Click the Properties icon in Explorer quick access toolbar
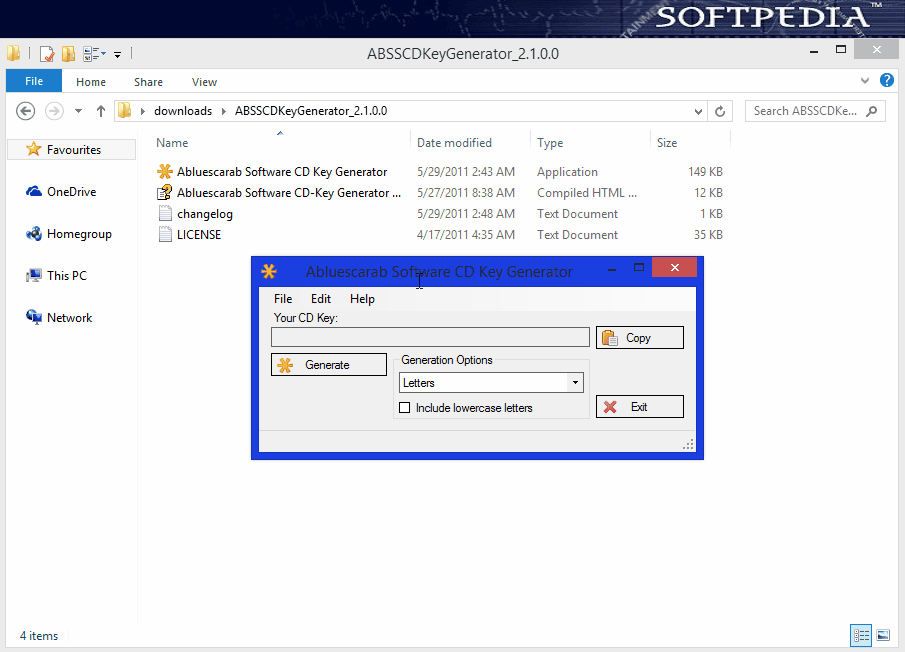The width and height of the screenshot is (905, 652). point(47,54)
